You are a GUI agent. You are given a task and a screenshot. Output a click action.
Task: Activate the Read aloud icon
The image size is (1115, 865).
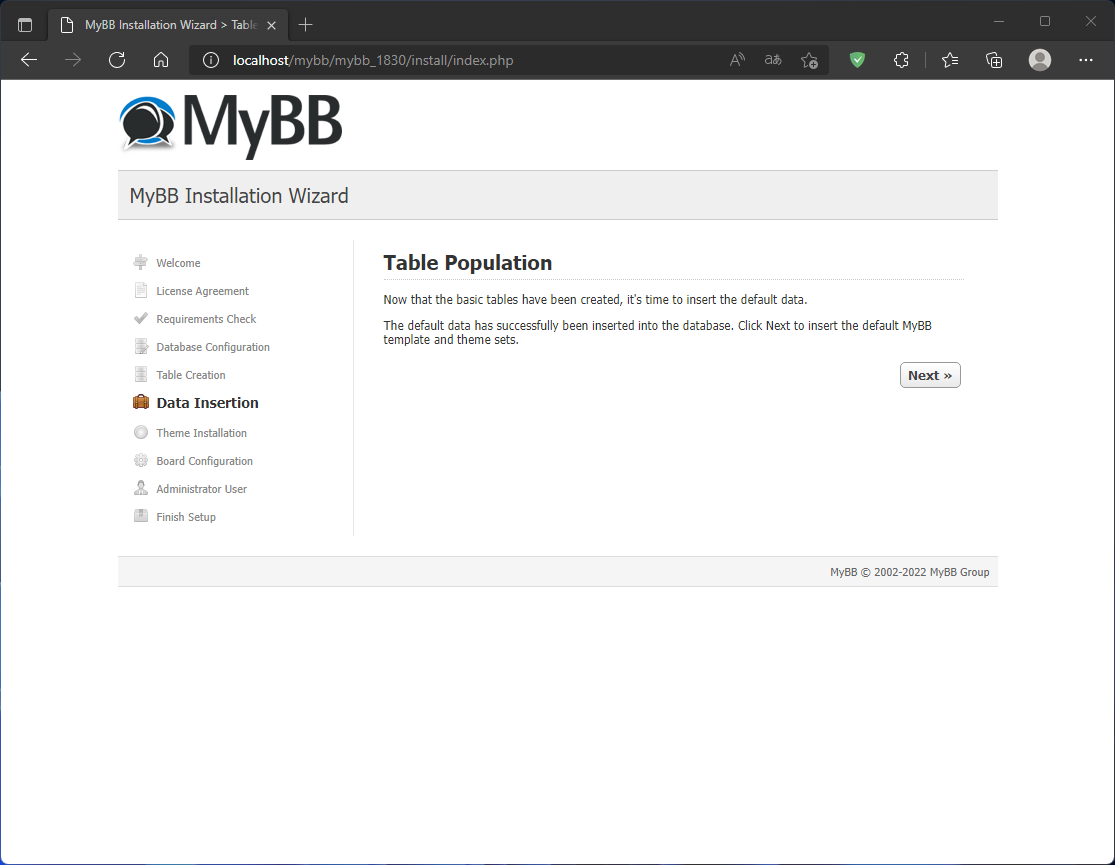coord(737,60)
